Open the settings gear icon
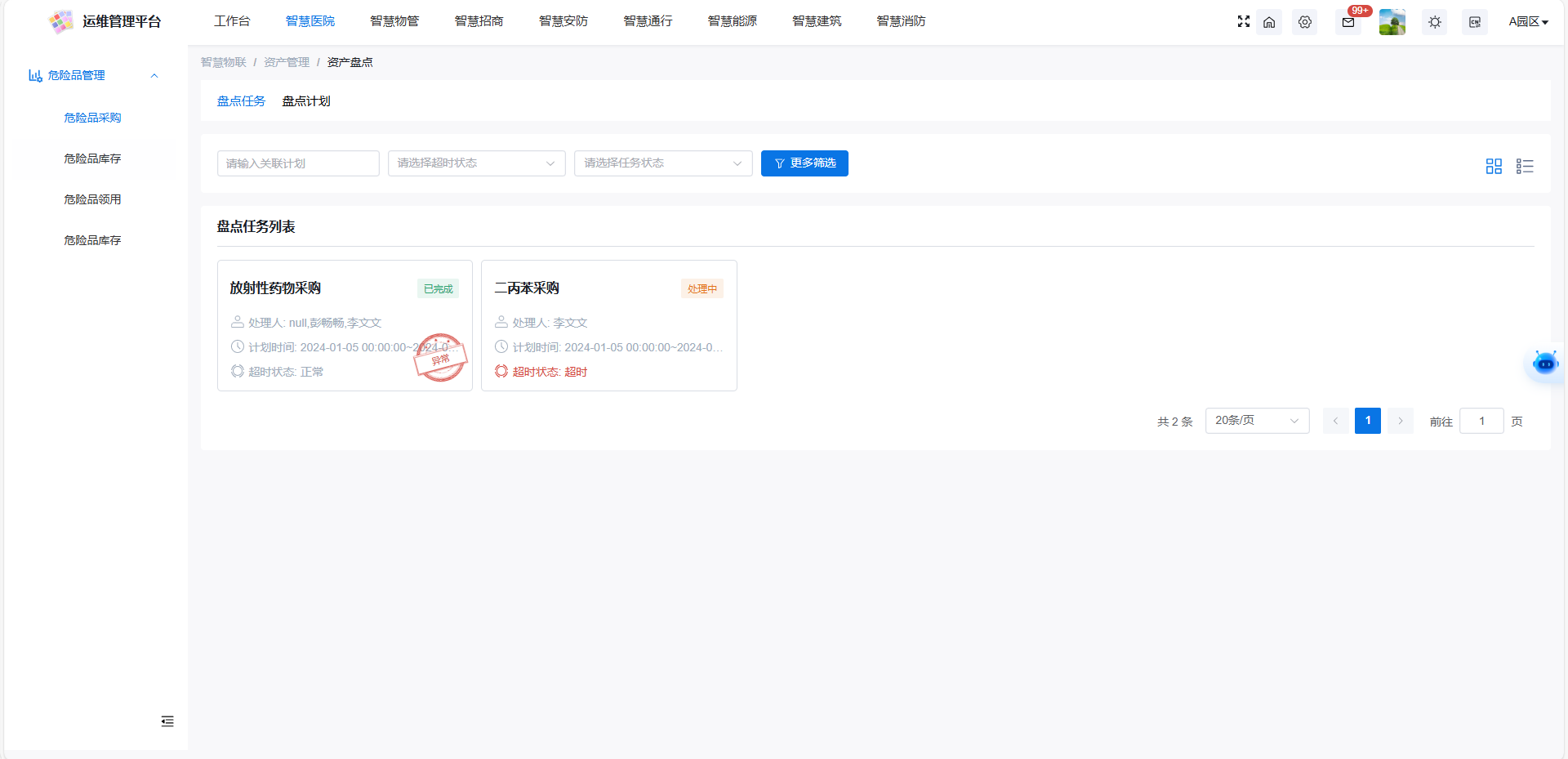Image resolution: width=1568 pixels, height=759 pixels. [x=1305, y=22]
